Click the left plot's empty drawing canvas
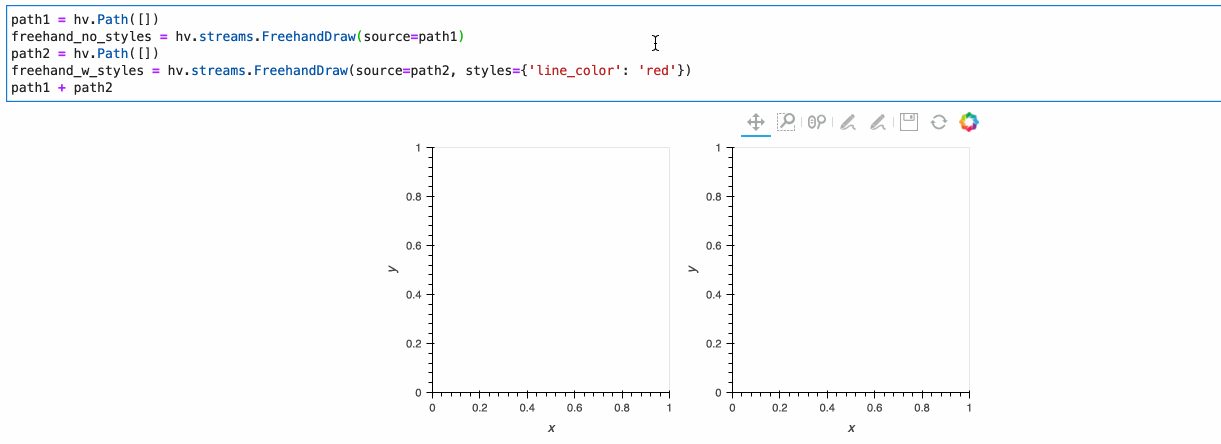This screenshot has height=444, width=1221. [550, 270]
